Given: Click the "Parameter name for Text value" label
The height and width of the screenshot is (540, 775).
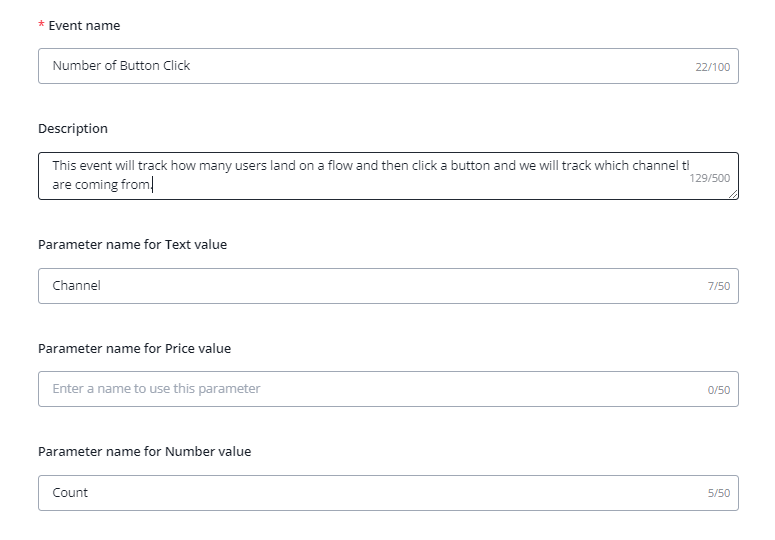Looking at the screenshot, I should (x=132, y=245).
